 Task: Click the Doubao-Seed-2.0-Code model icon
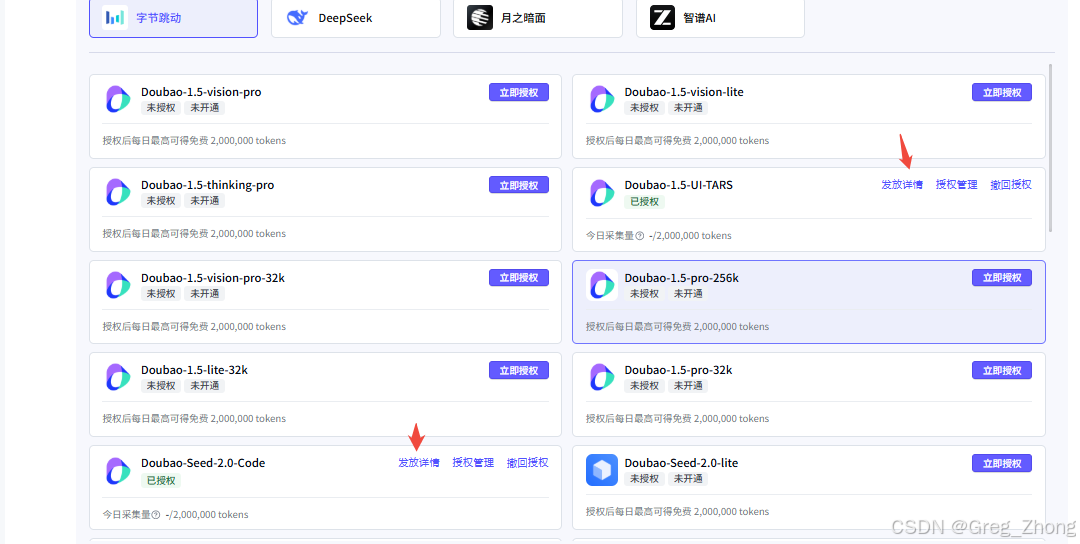tap(118, 471)
